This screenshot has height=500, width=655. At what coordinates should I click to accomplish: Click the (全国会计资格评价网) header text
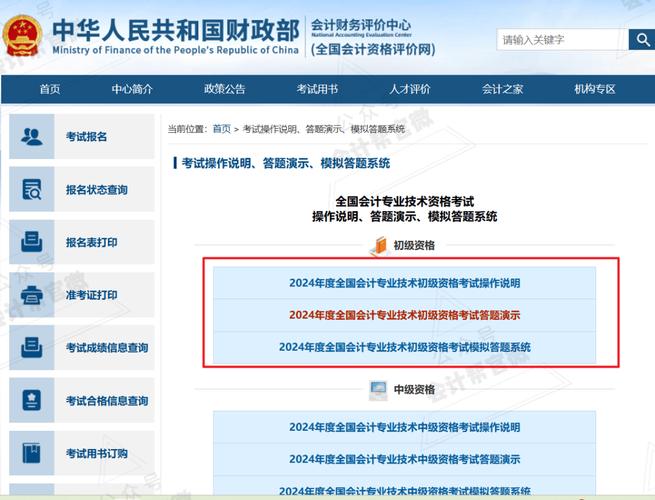[x=373, y=49]
